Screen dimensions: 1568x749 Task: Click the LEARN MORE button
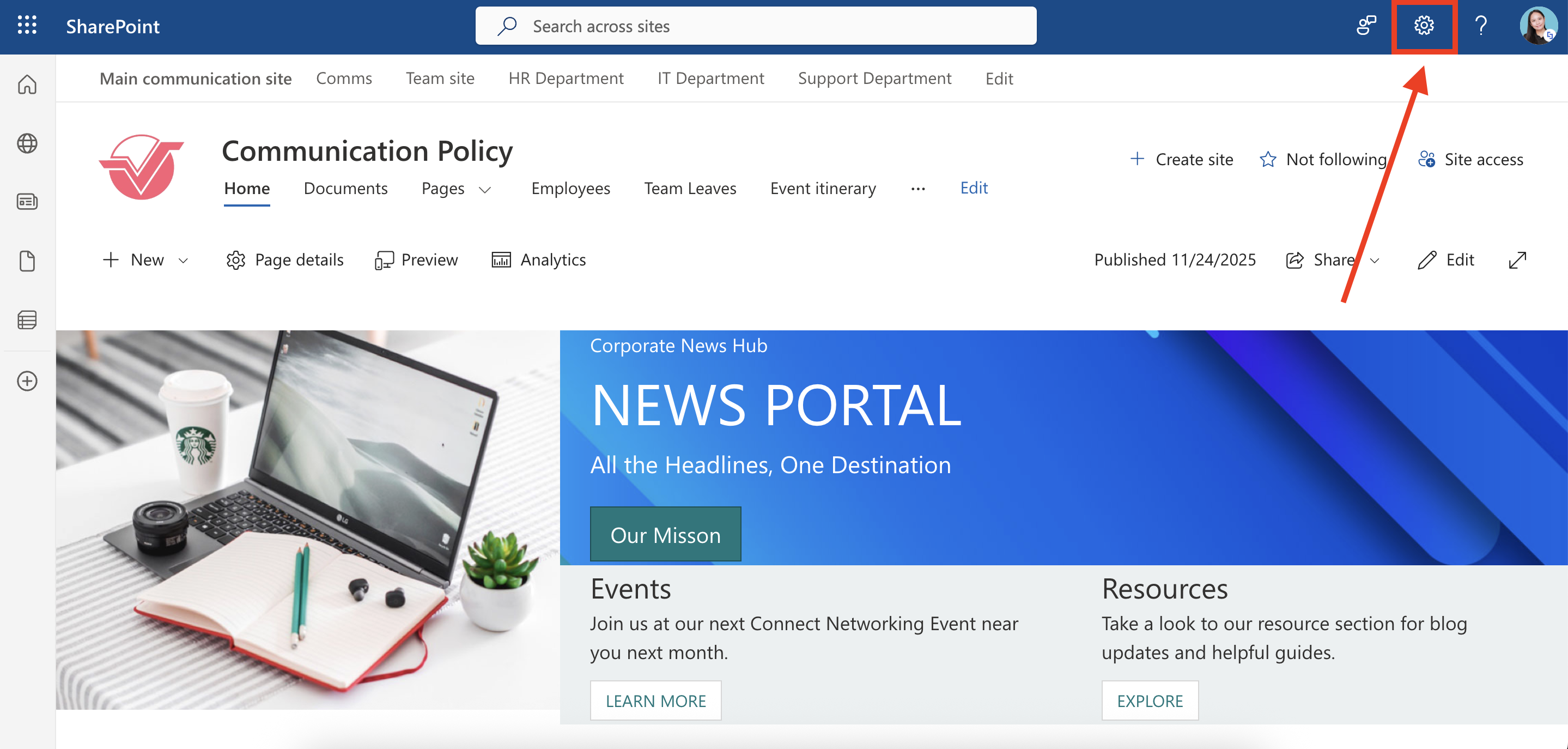click(655, 701)
